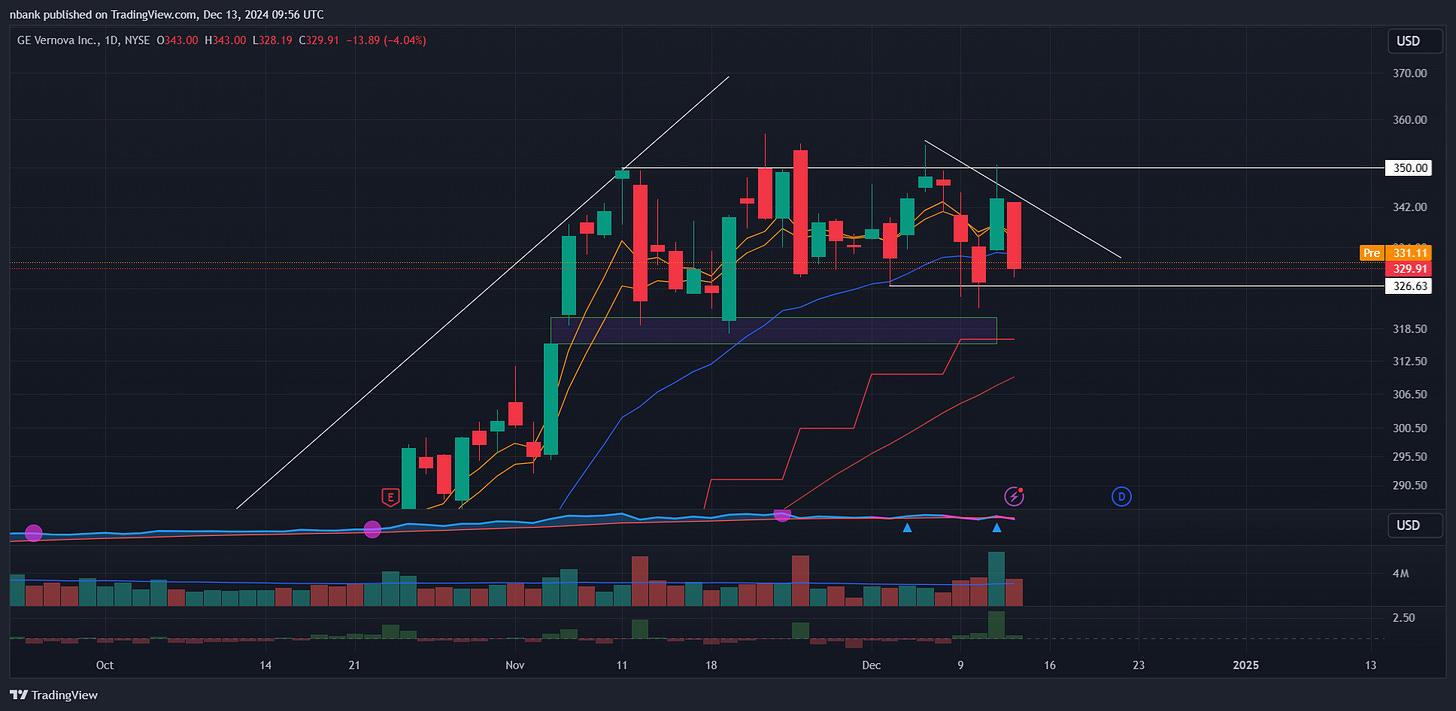Click the '295.50' price scale label
1456x711 pixels.
click(x=1409, y=457)
